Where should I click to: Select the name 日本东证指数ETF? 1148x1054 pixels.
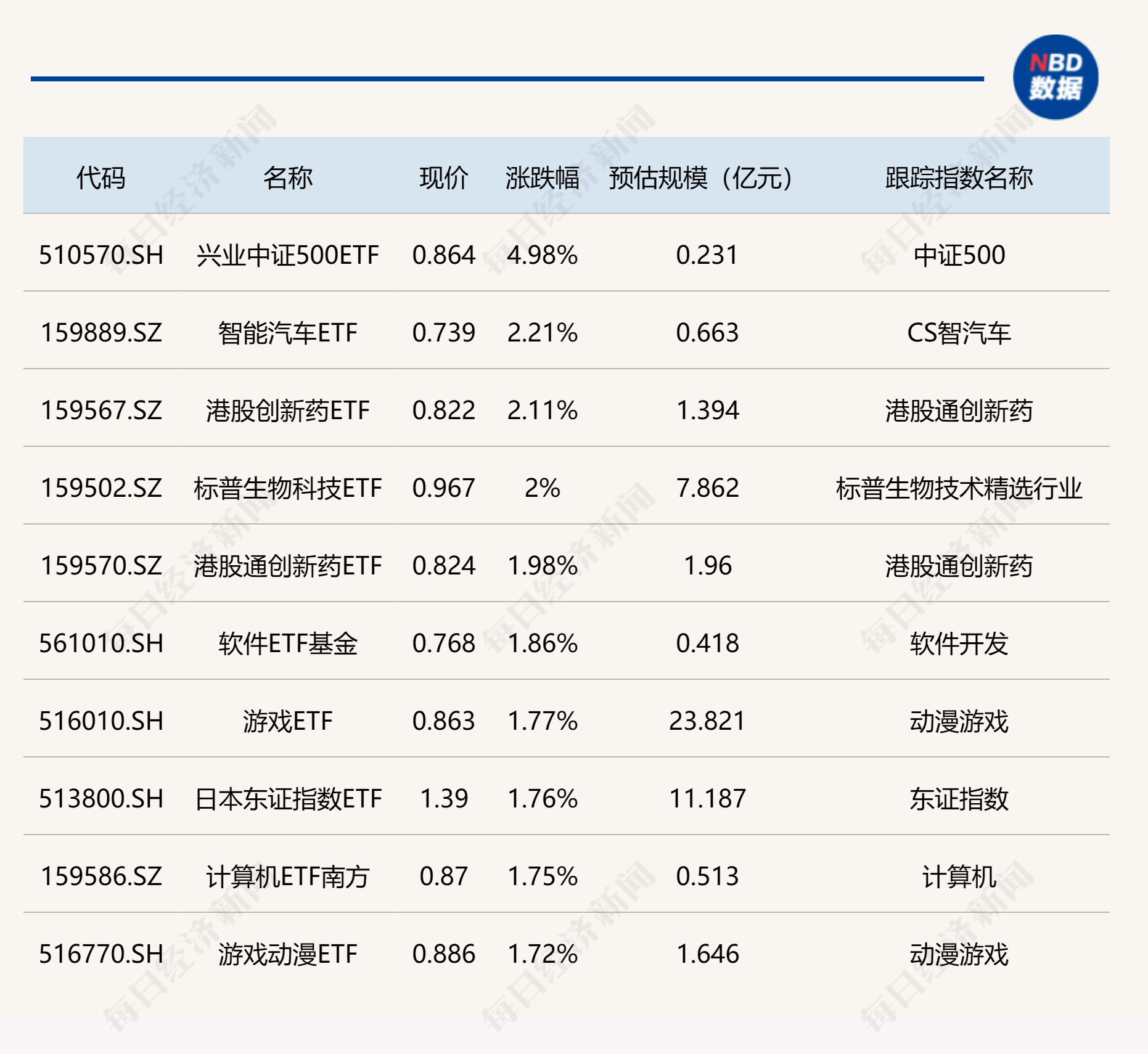[288, 799]
